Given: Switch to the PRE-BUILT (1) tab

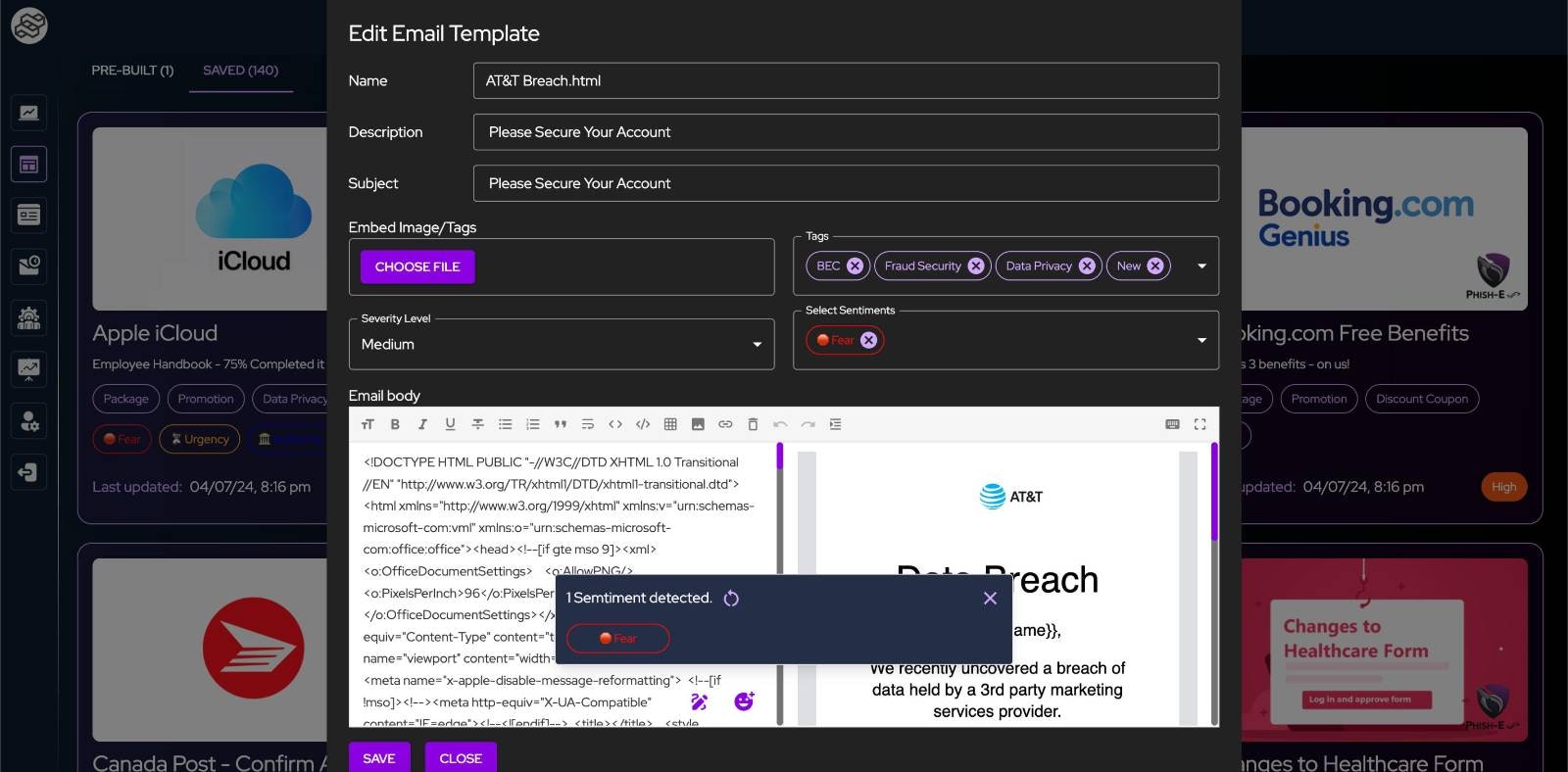Looking at the screenshot, I should pyautogui.click(x=132, y=71).
